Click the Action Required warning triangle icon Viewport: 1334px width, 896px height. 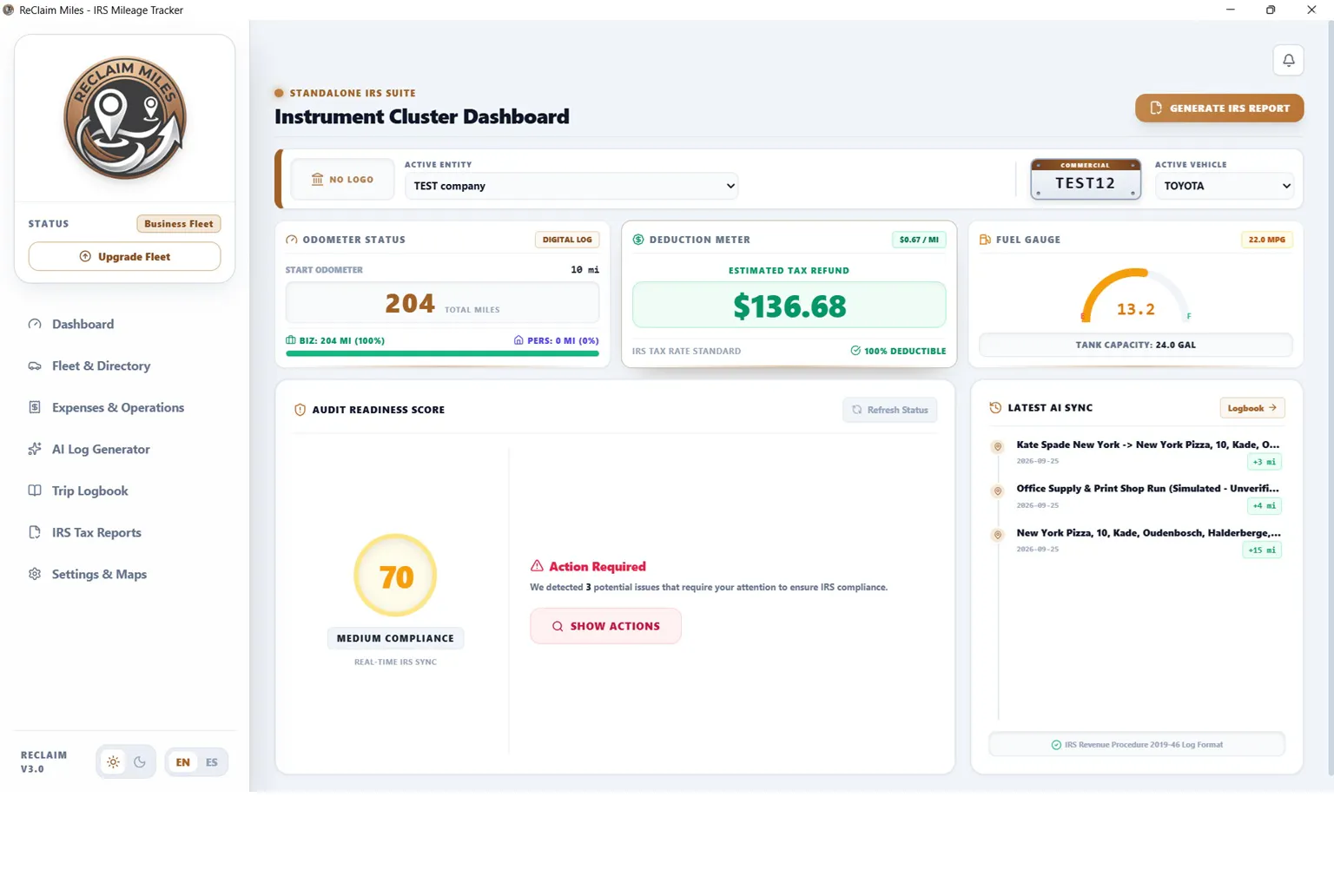(x=537, y=566)
